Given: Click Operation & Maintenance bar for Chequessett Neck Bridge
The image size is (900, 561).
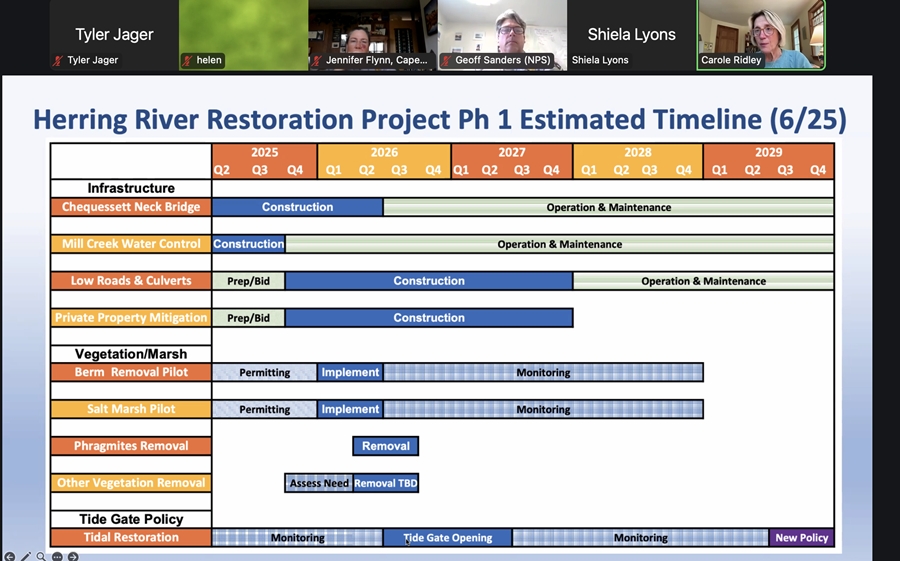Looking at the screenshot, I should coord(608,207).
